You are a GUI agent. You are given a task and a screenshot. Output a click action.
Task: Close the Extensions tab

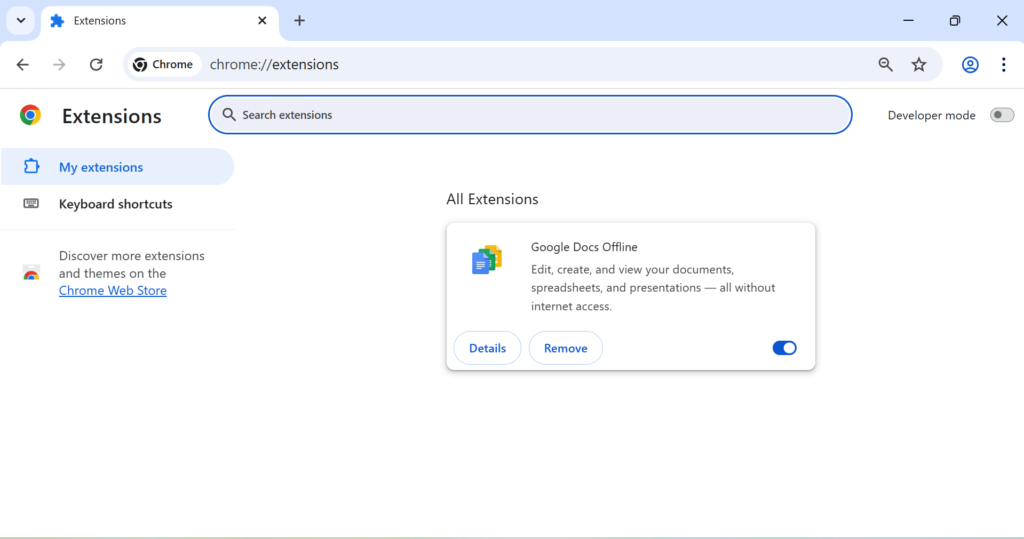262,21
